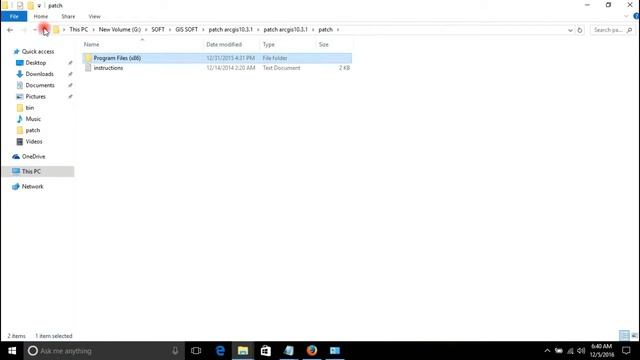Select New Volume (G:) in the address bar
The width and height of the screenshot is (640, 360).
[120, 29]
